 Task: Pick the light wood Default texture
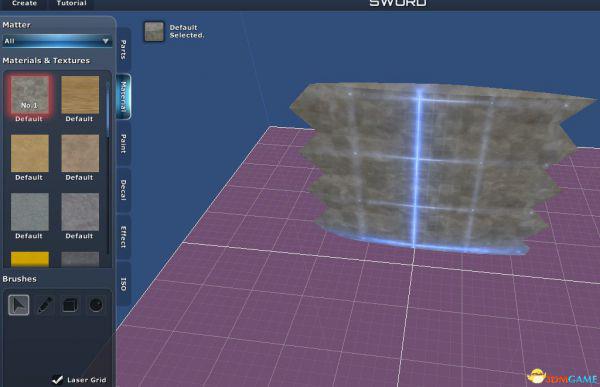(x=80, y=95)
